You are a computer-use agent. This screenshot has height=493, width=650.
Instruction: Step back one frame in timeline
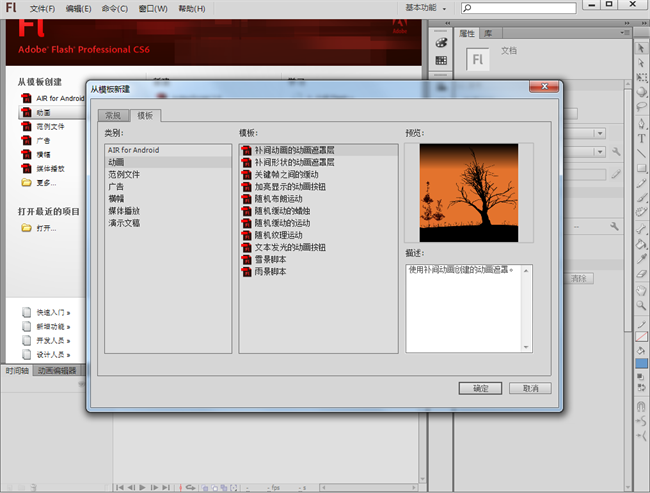click(131, 487)
